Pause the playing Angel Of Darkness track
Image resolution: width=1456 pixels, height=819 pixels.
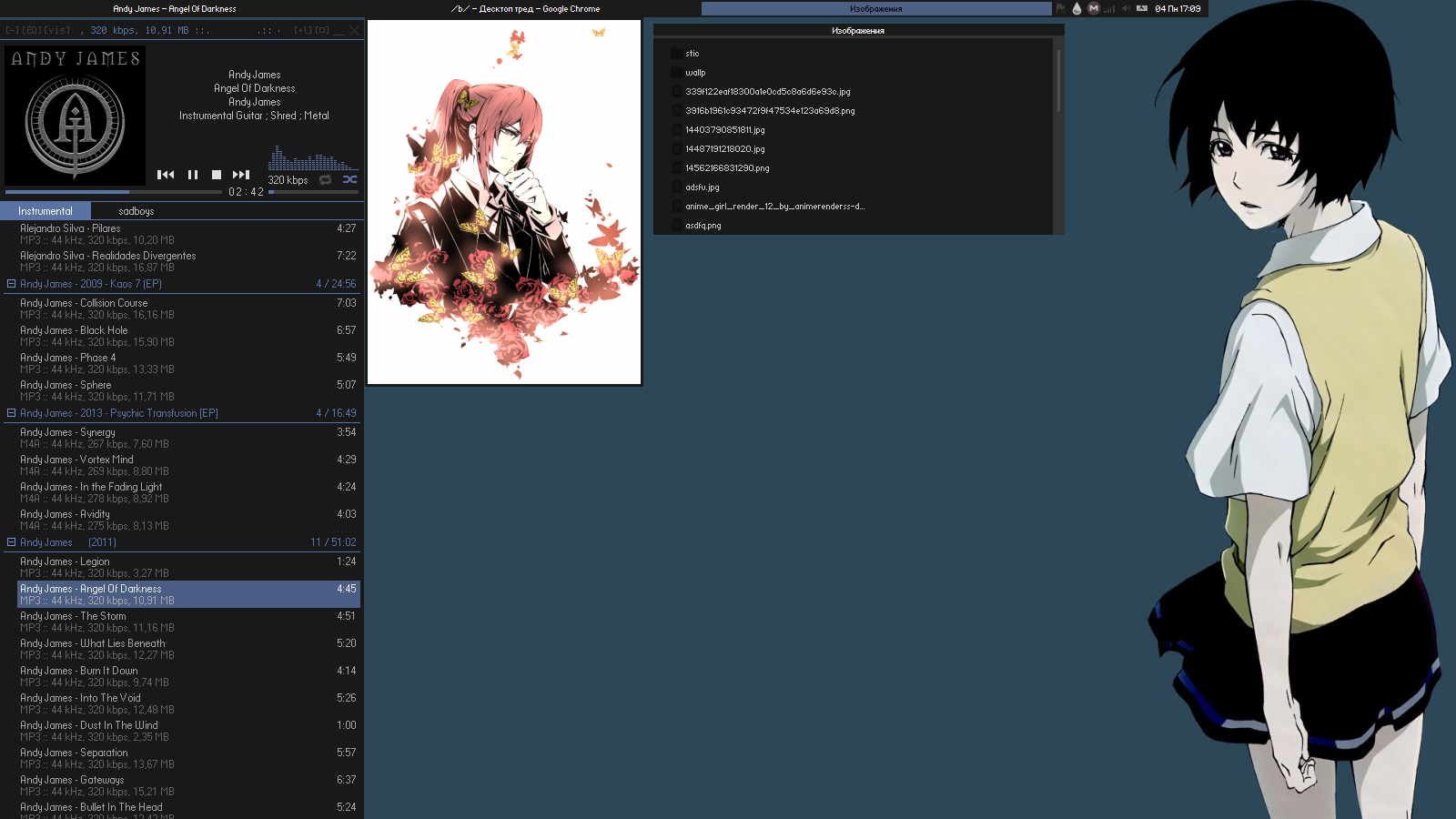point(193,175)
